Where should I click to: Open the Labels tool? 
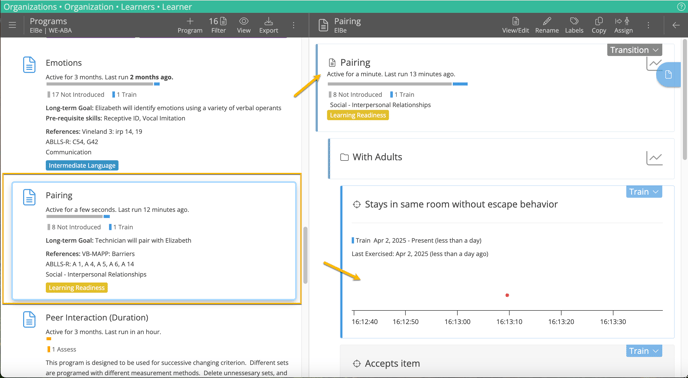574,25
